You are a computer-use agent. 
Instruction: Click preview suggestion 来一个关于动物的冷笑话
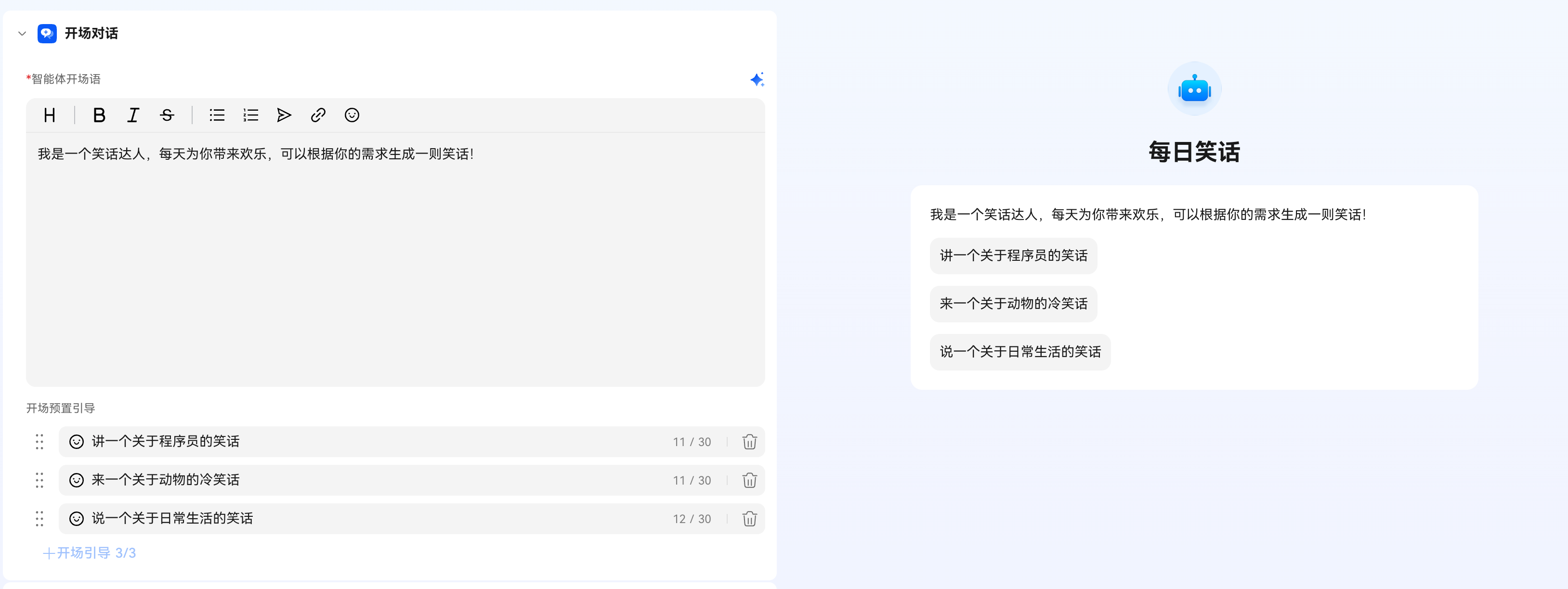point(1014,304)
